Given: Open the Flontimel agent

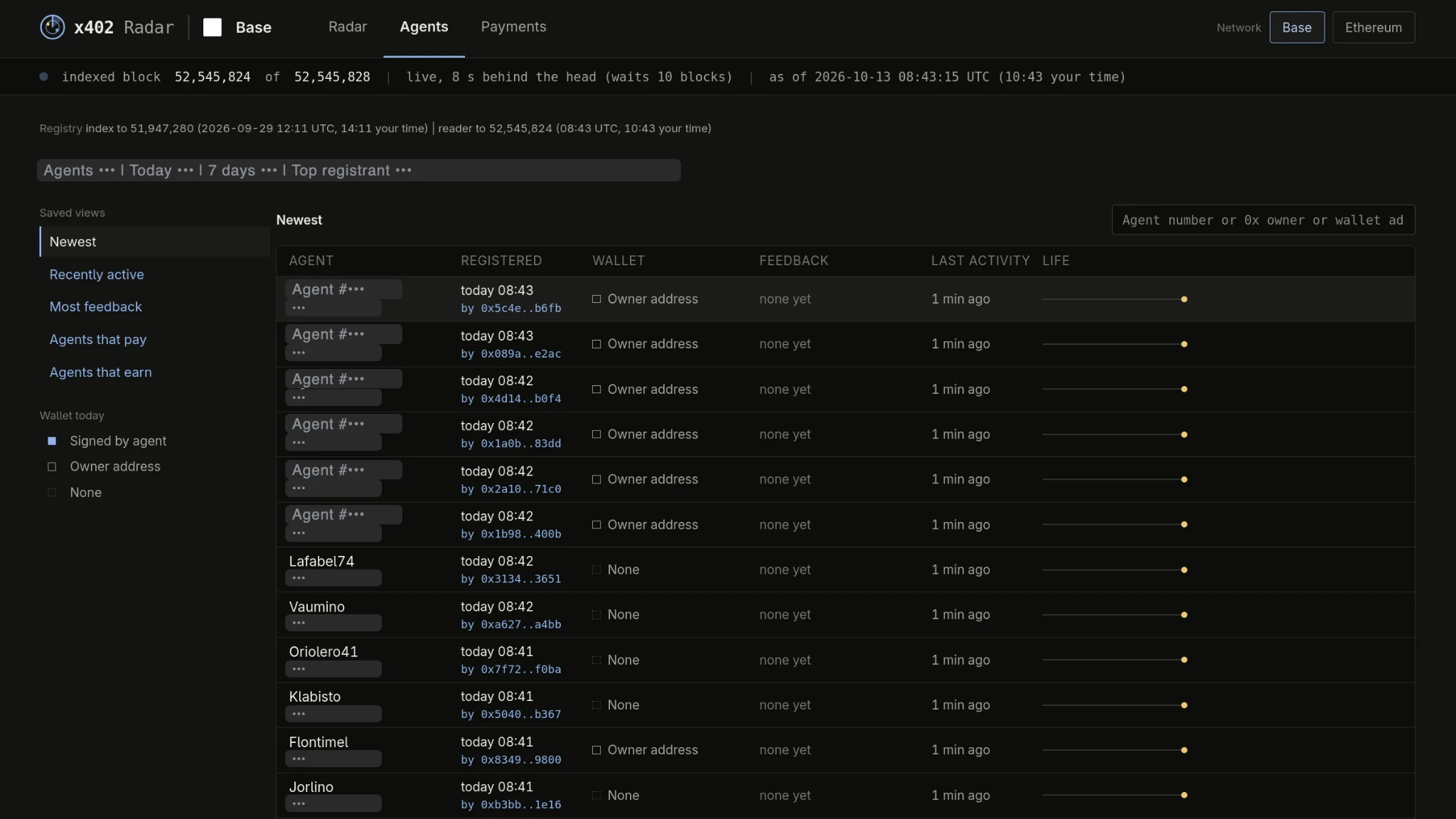Looking at the screenshot, I should click(x=318, y=742).
